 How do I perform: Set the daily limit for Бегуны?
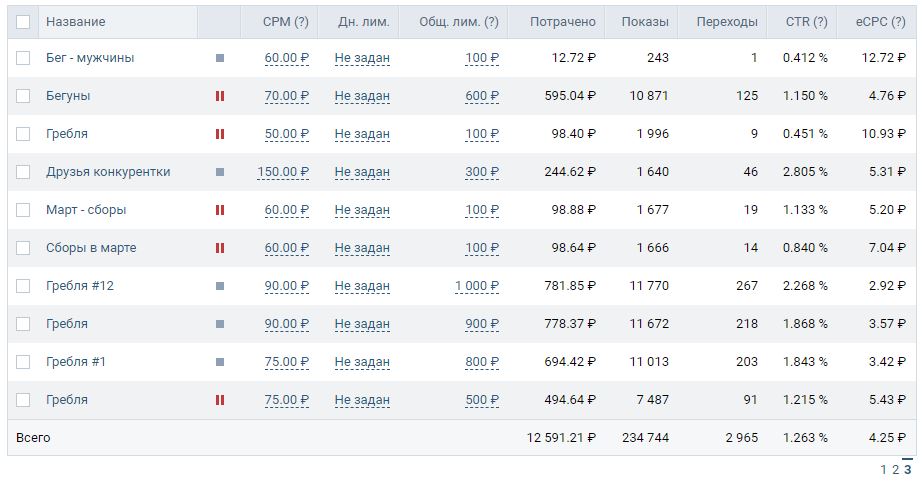coord(362,96)
